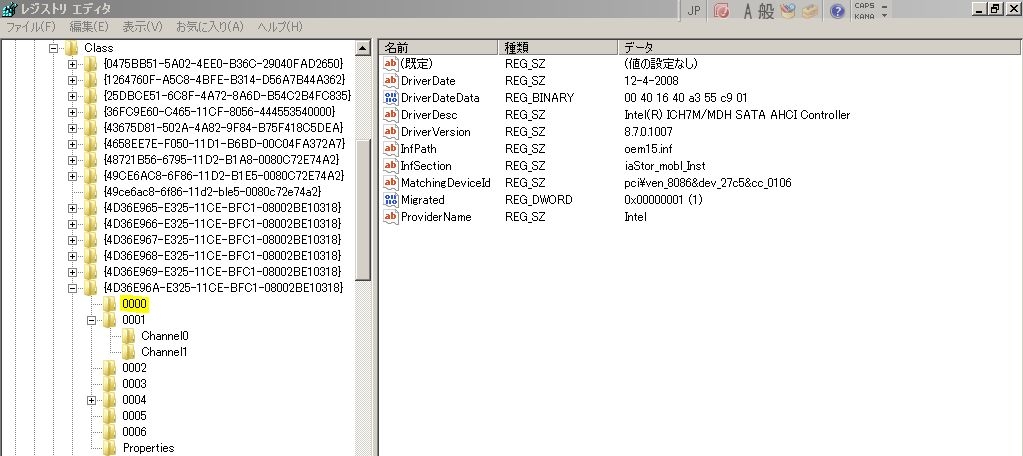Open the 編集(E) menu
The image size is (1023, 456).
point(89,27)
